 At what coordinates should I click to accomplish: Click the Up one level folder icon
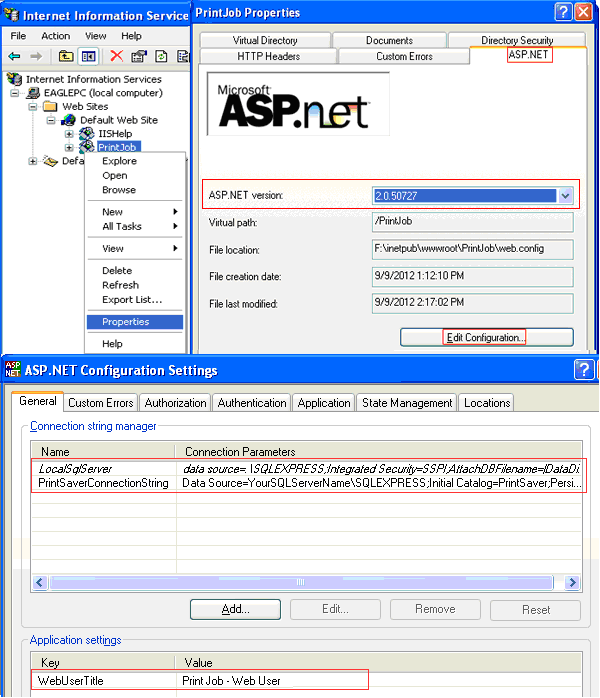coord(66,56)
